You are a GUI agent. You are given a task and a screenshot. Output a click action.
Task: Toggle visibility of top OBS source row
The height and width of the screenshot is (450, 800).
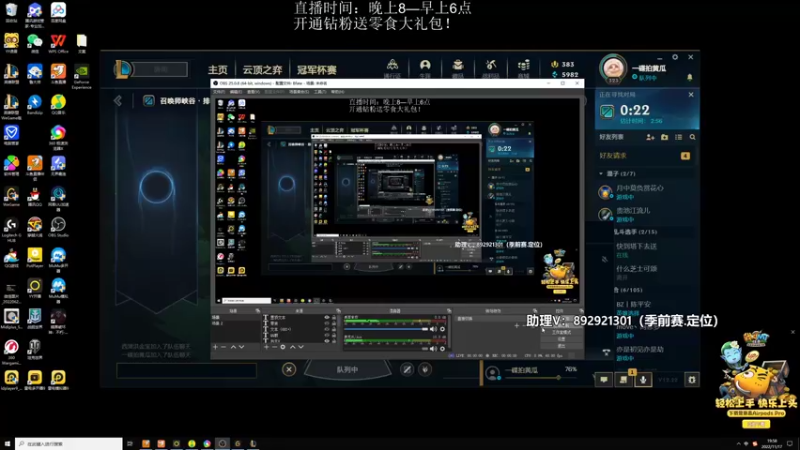(327, 317)
